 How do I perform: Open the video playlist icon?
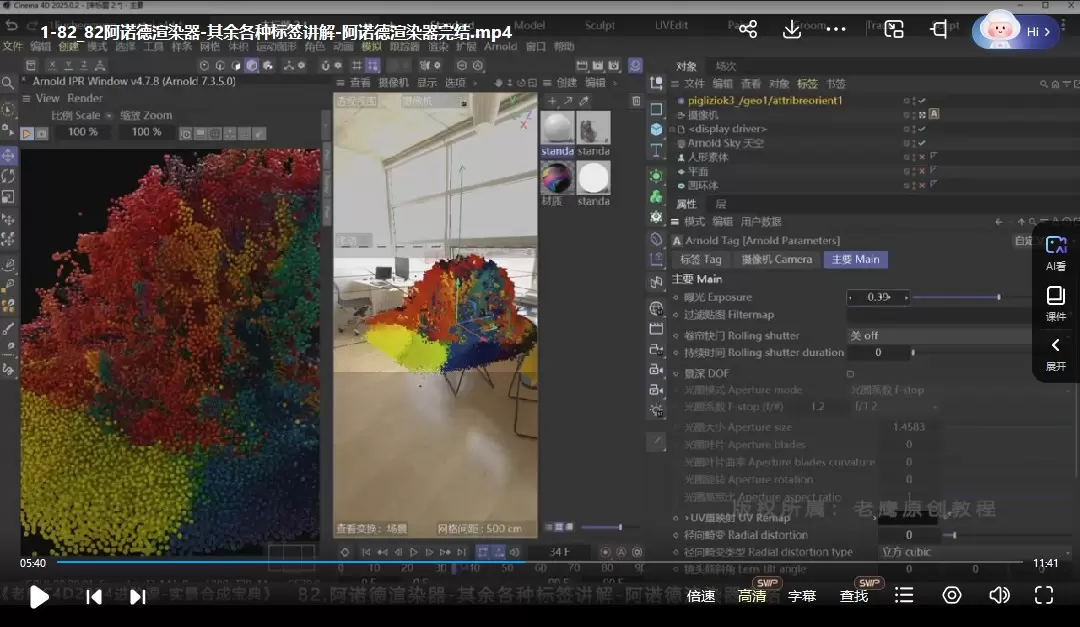pos(904,595)
